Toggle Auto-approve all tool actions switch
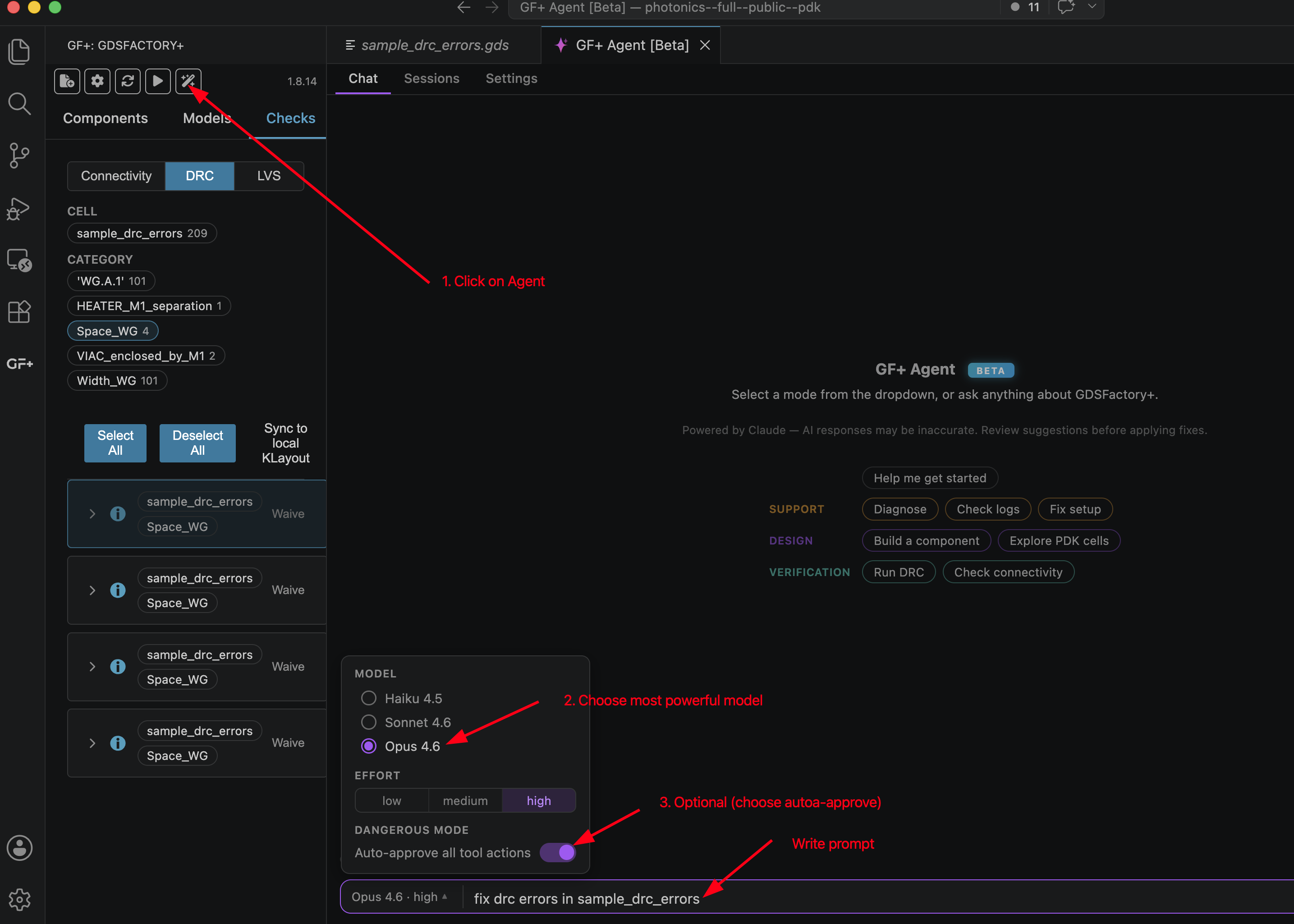 tap(558, 852)
